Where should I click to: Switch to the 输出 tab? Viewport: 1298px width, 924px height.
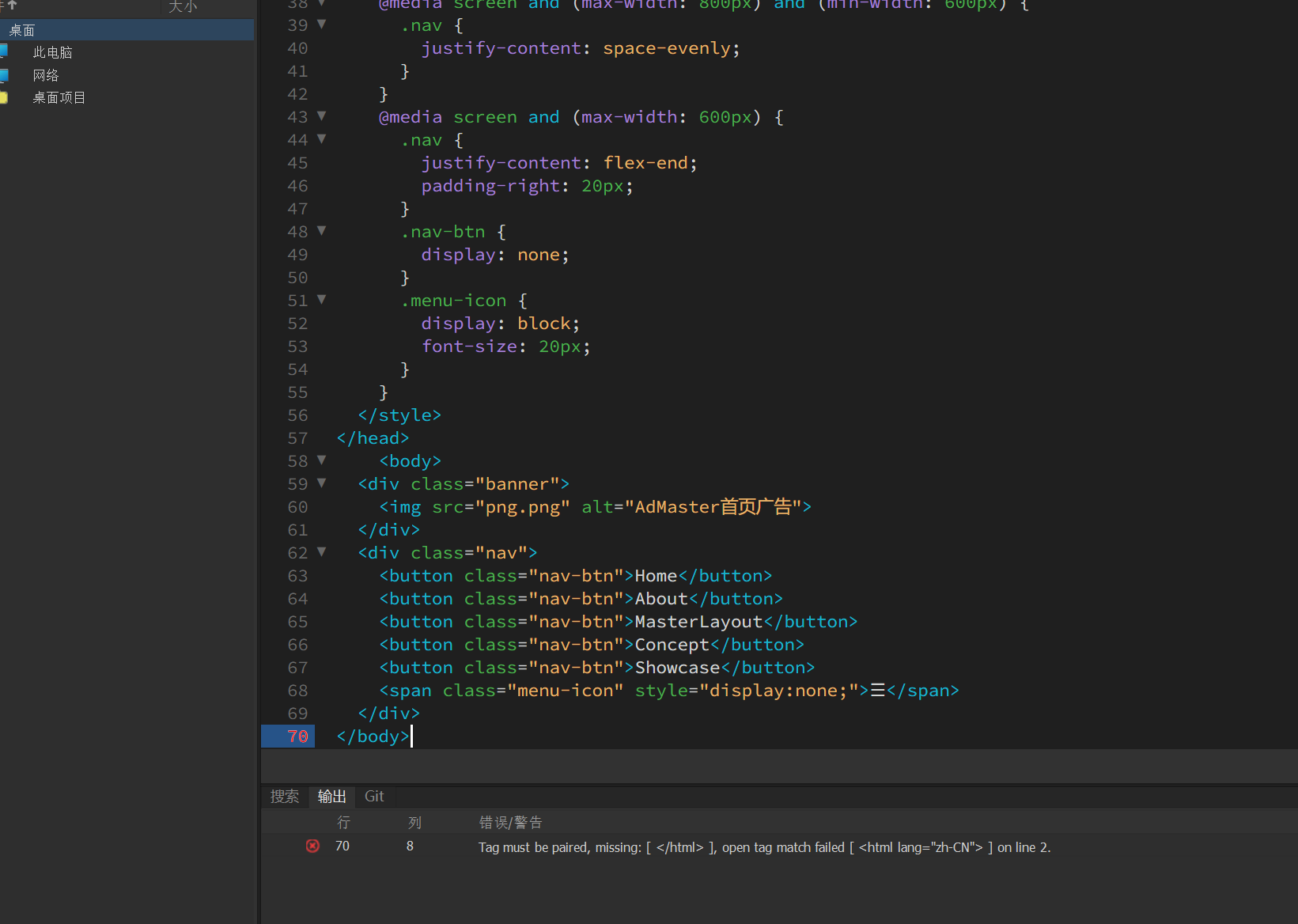(x=332, y=797)
